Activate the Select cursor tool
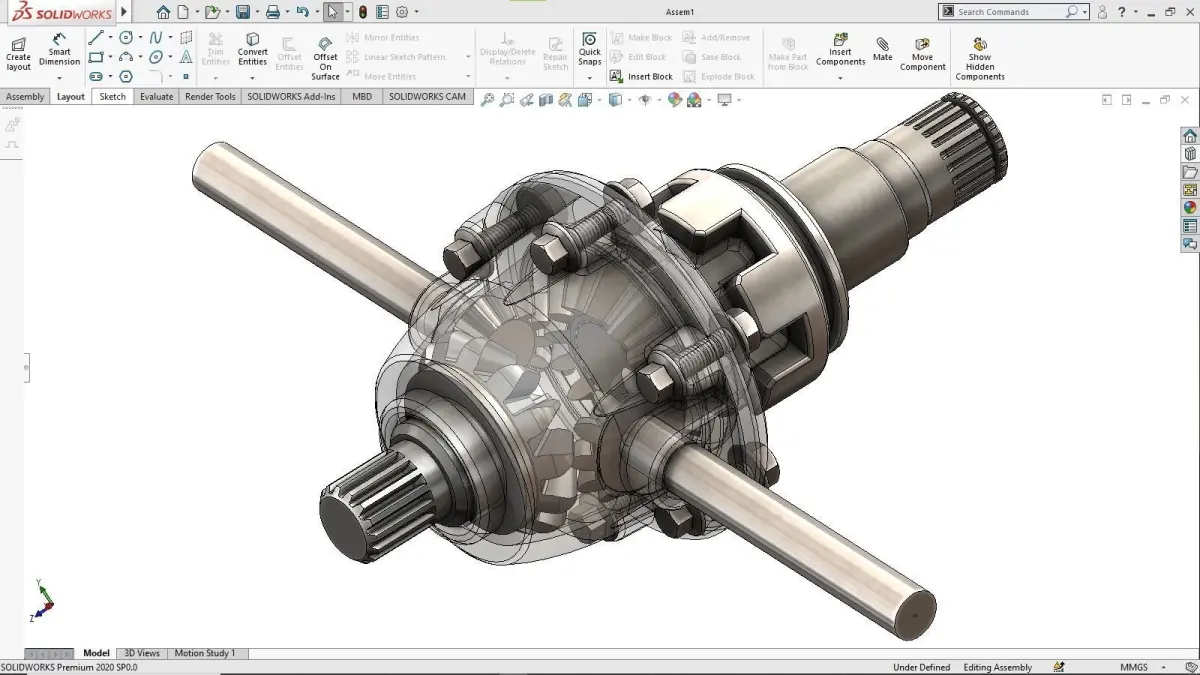Screen dimensions: 1200x675 tap(333, 12)
